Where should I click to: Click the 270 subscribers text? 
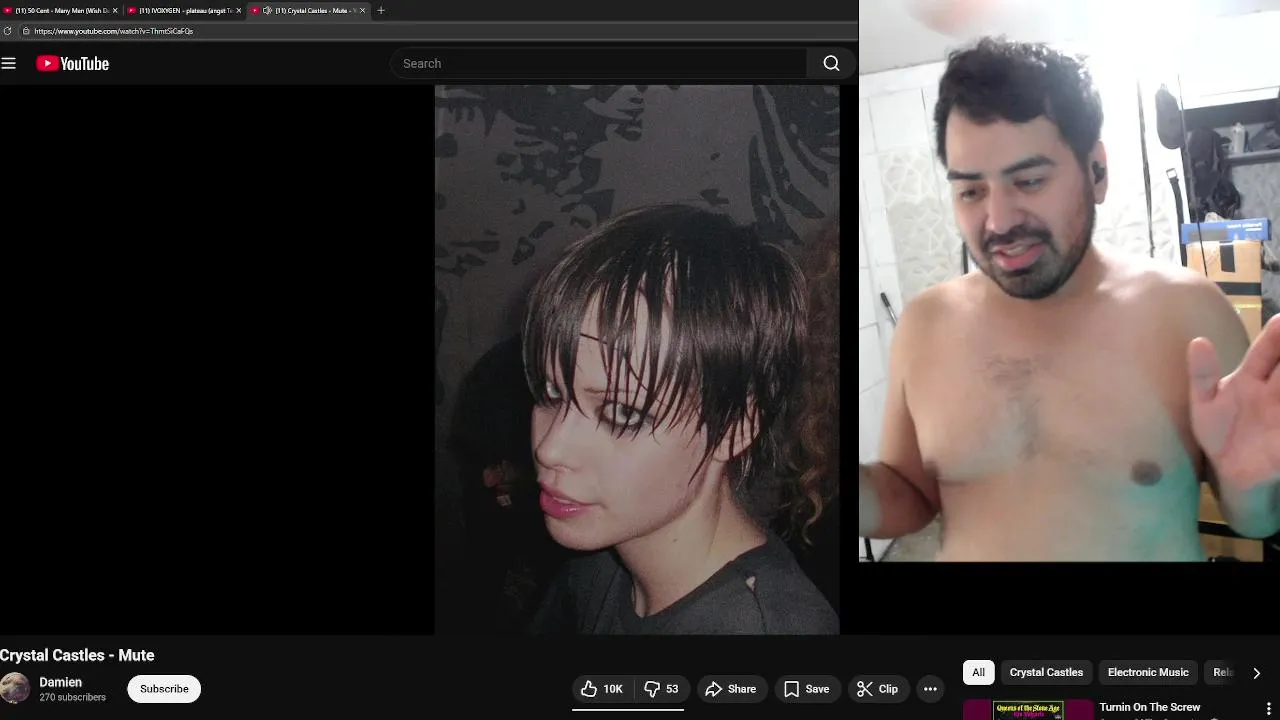pyautogui.click(x=72, y=697)
